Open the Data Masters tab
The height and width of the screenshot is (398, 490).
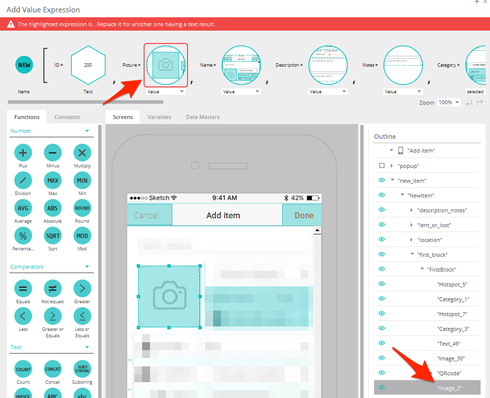coord(203,117)
